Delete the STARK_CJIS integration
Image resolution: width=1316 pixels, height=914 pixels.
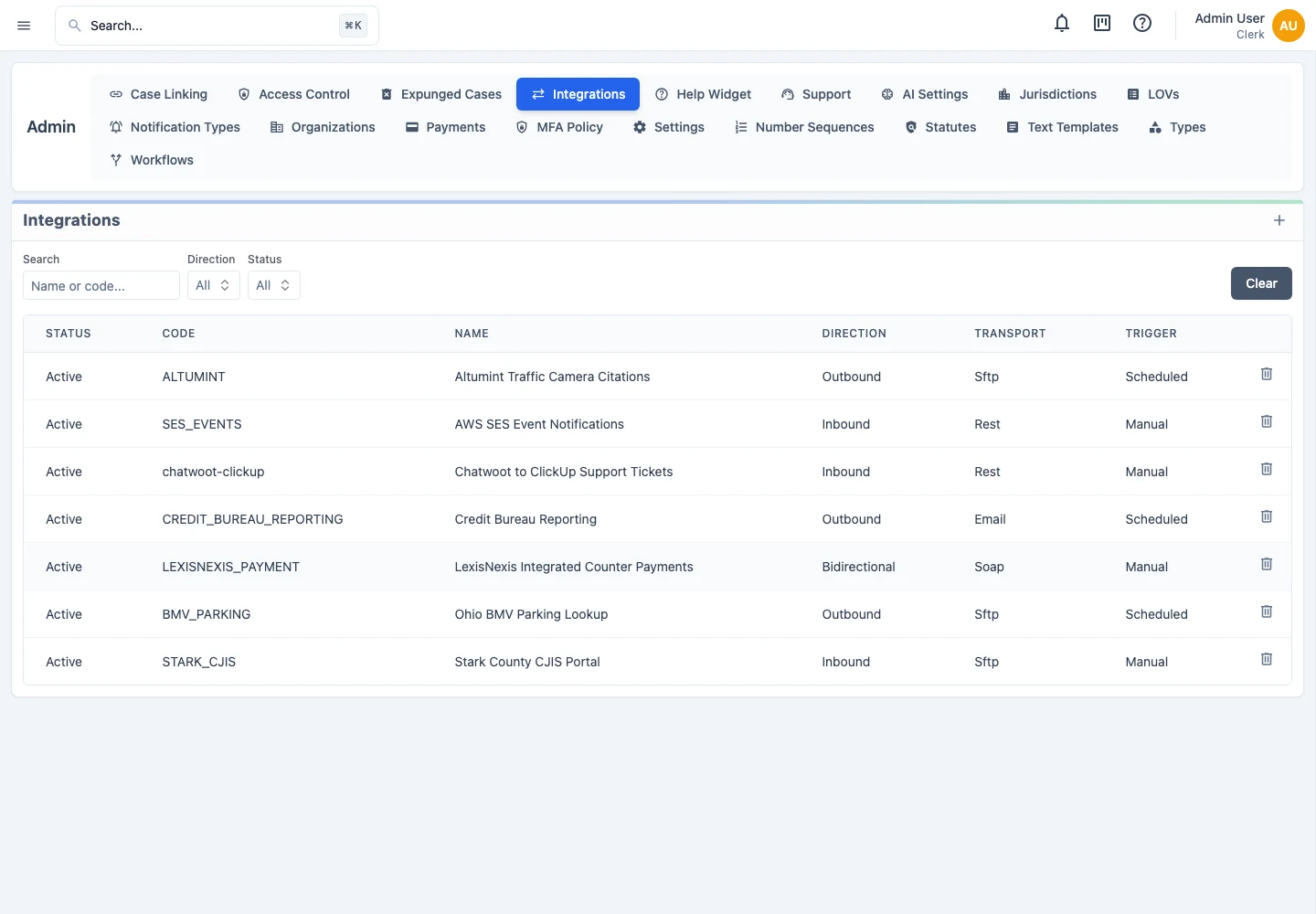point(1267,659)
